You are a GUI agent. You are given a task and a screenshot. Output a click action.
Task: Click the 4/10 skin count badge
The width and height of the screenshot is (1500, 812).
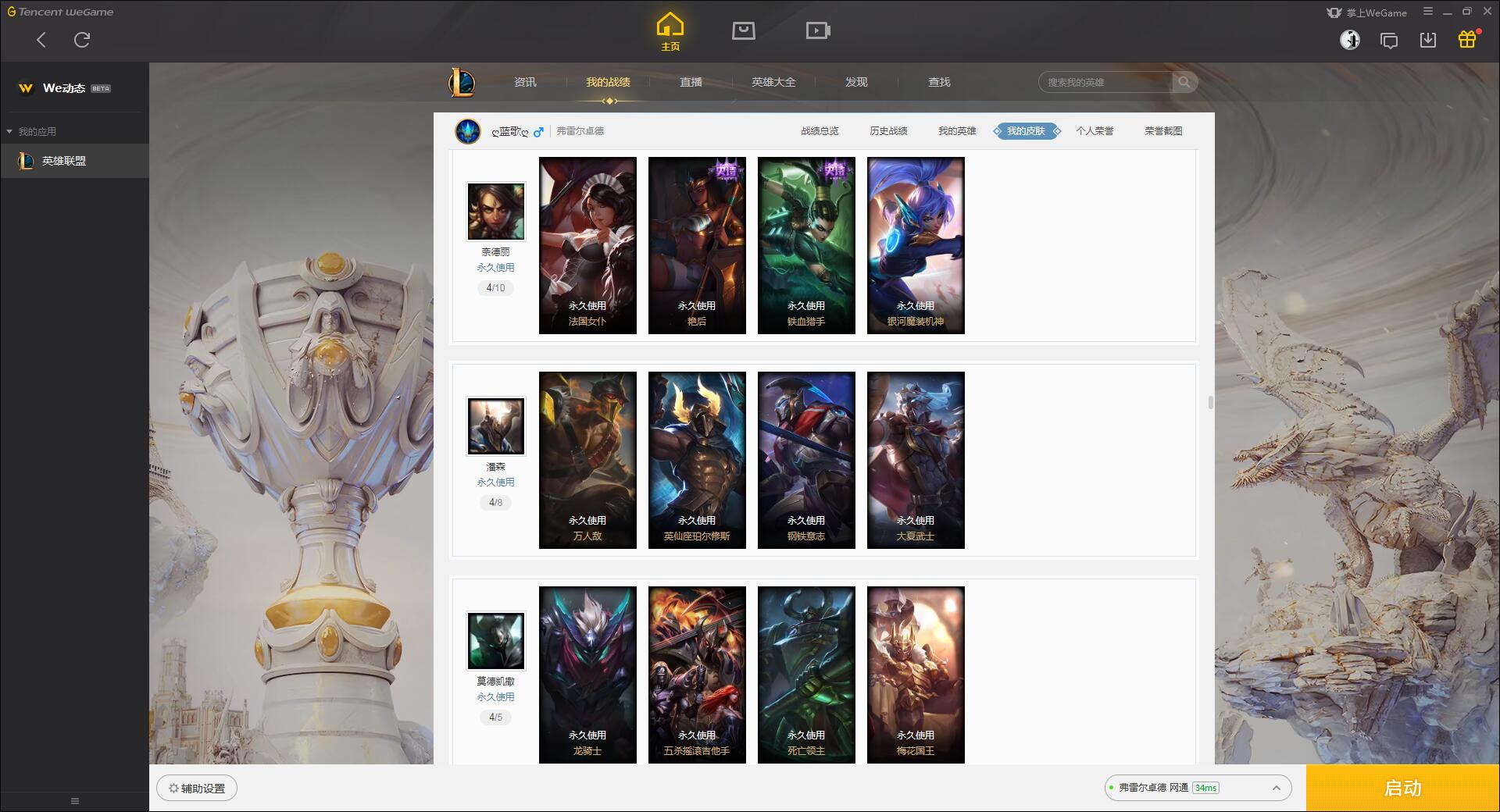[495, 288]
